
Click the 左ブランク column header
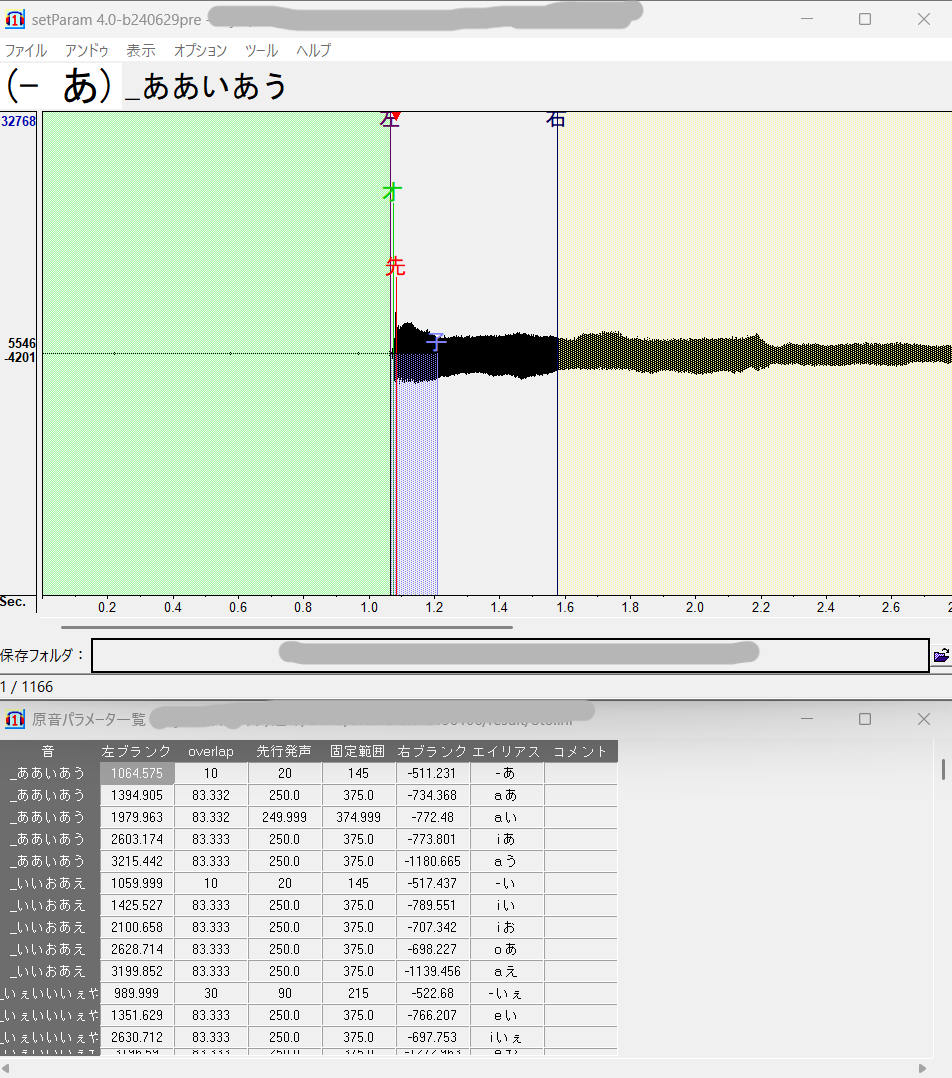pos(137,751)
